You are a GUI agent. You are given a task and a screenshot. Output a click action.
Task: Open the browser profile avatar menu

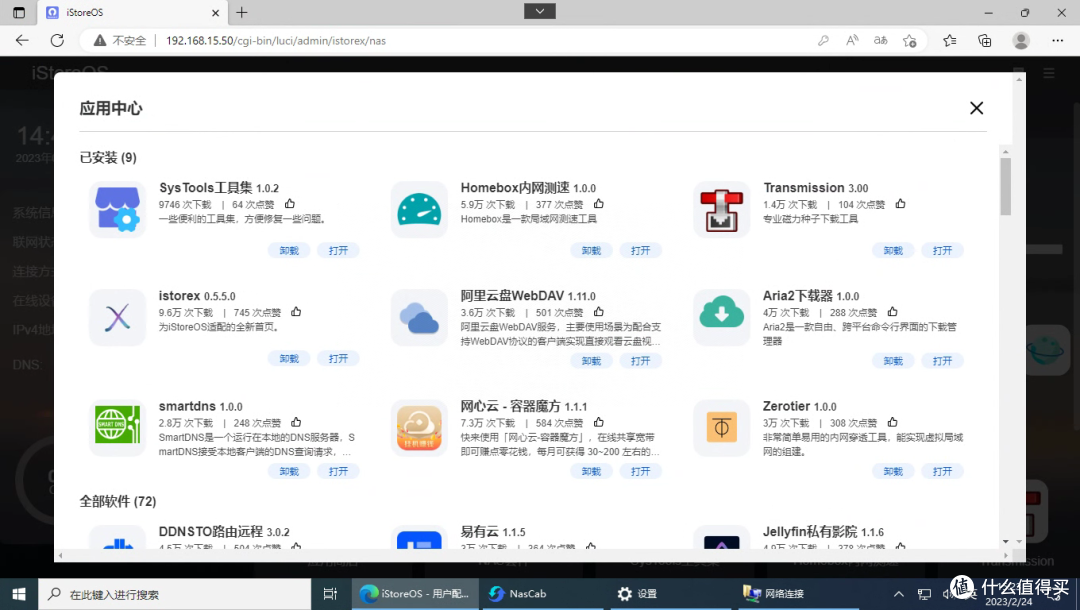pyautogui.click(x=1021, y=41)
